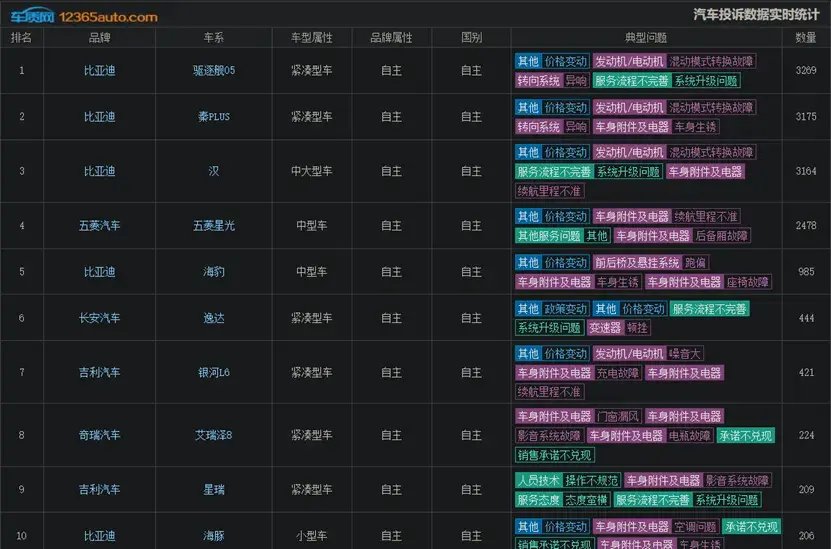Viewport: 831px width, 549px height.
Task: Open the 五菱汽车 brand link
Action: 99,226
